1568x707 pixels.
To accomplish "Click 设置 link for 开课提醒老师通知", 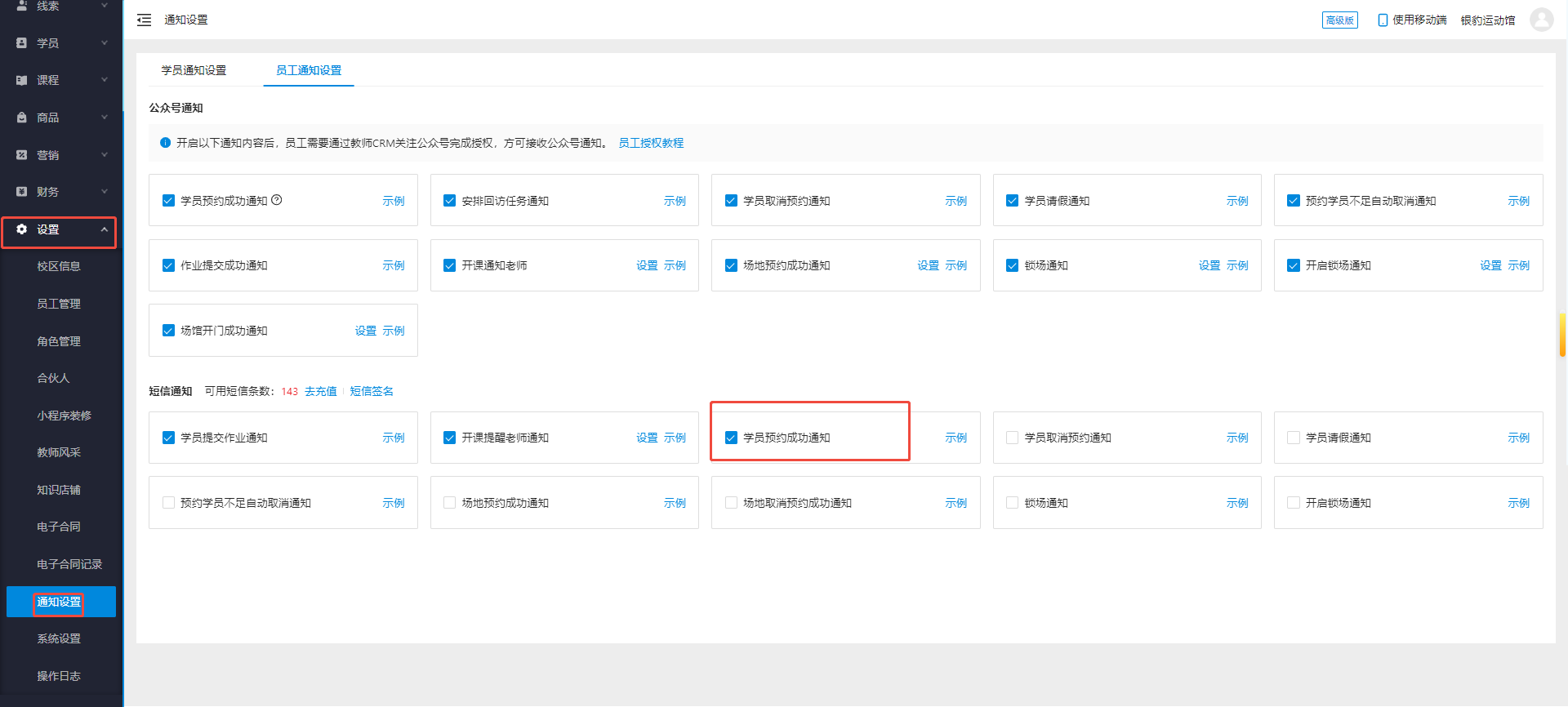I will (x=647, y=438).
